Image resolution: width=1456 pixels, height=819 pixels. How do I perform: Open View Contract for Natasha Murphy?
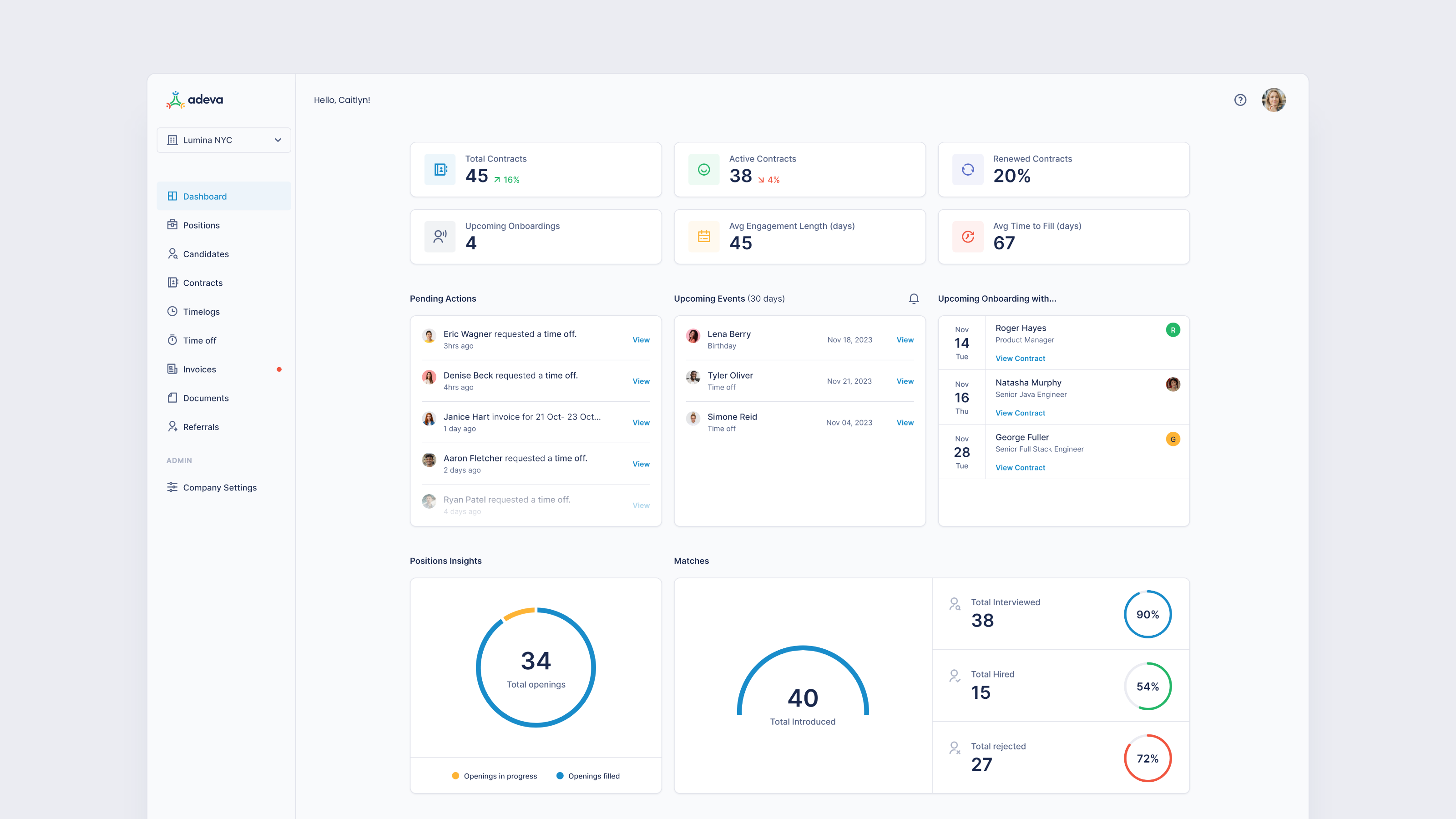pos(1020,413)
